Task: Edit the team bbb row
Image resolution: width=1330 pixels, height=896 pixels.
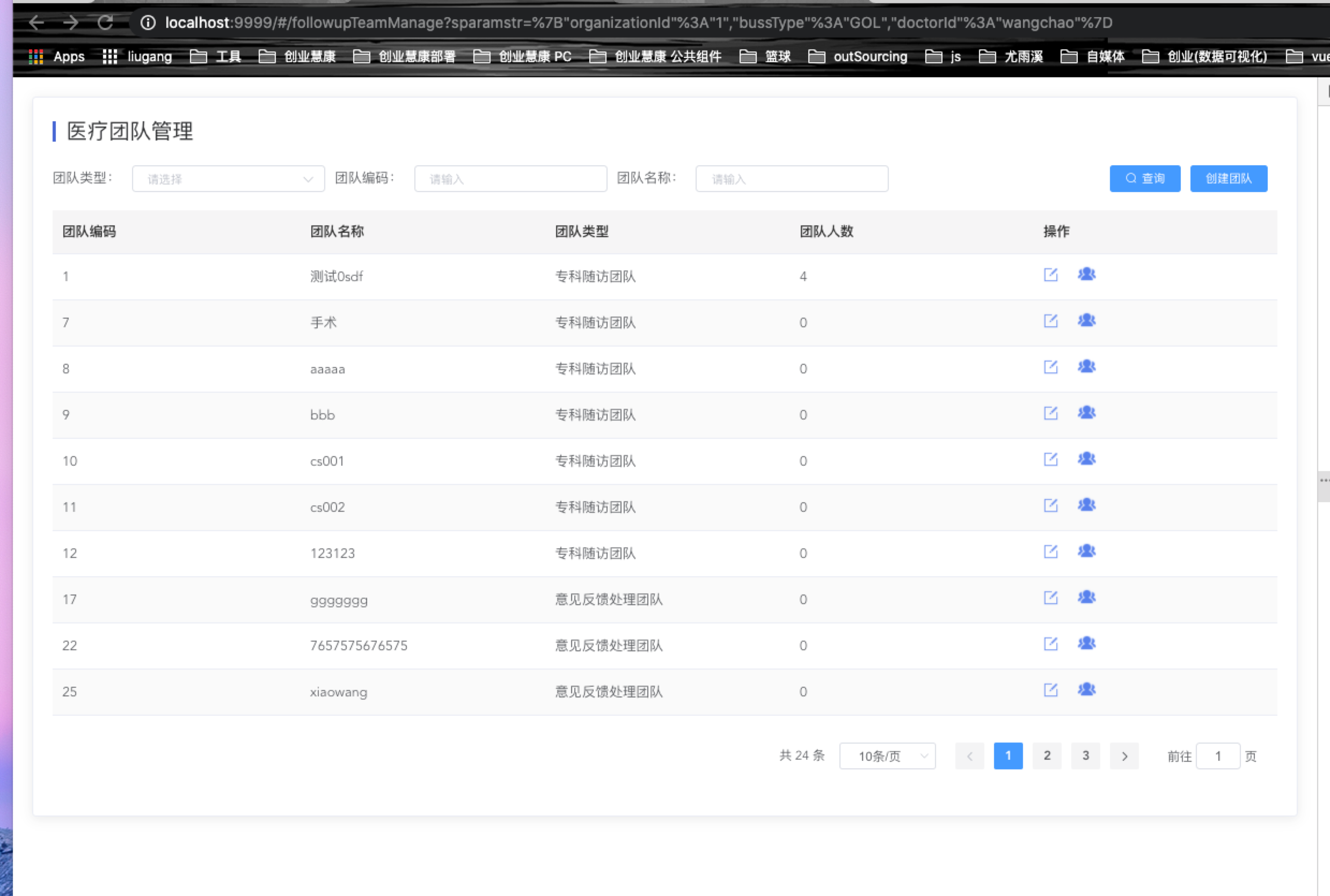Action: (x=1050, y=413)
